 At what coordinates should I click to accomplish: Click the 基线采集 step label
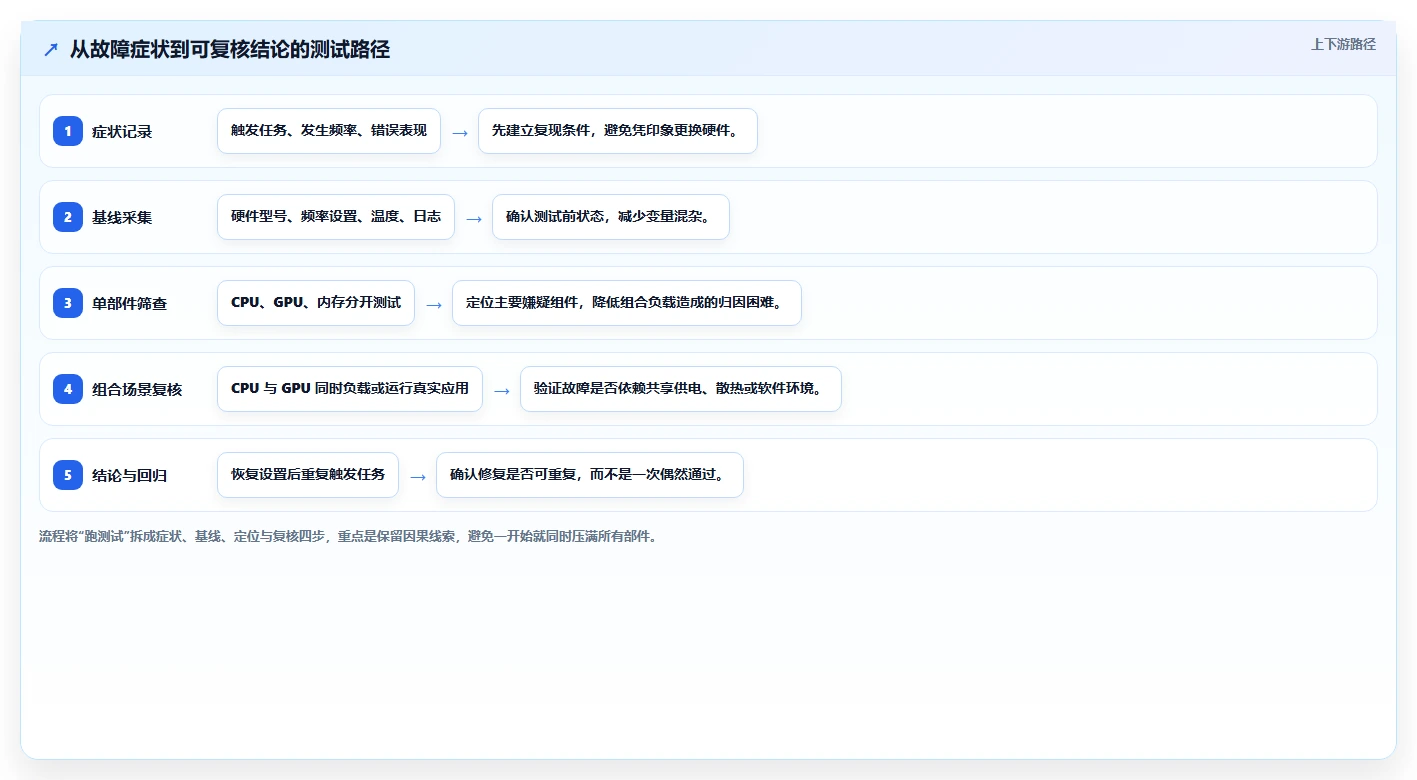(122, 217)
